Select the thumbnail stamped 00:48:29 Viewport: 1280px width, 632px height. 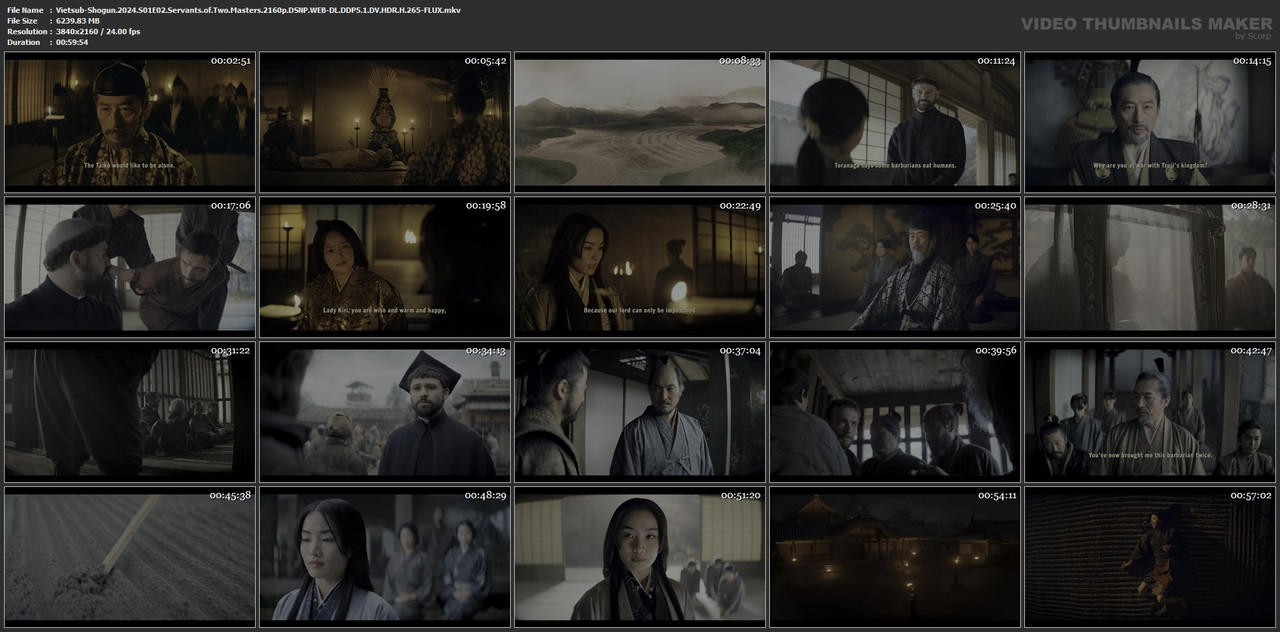[384, 556]
